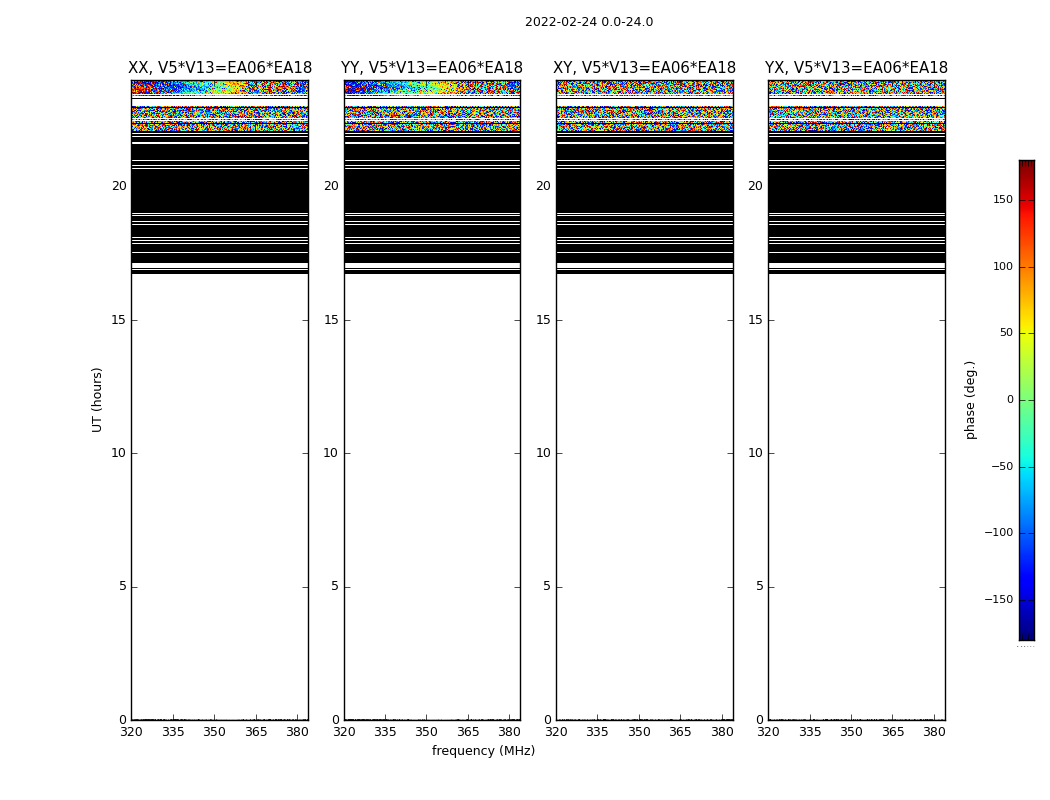Click the −100 tick label on colorbar

point(998,533)
